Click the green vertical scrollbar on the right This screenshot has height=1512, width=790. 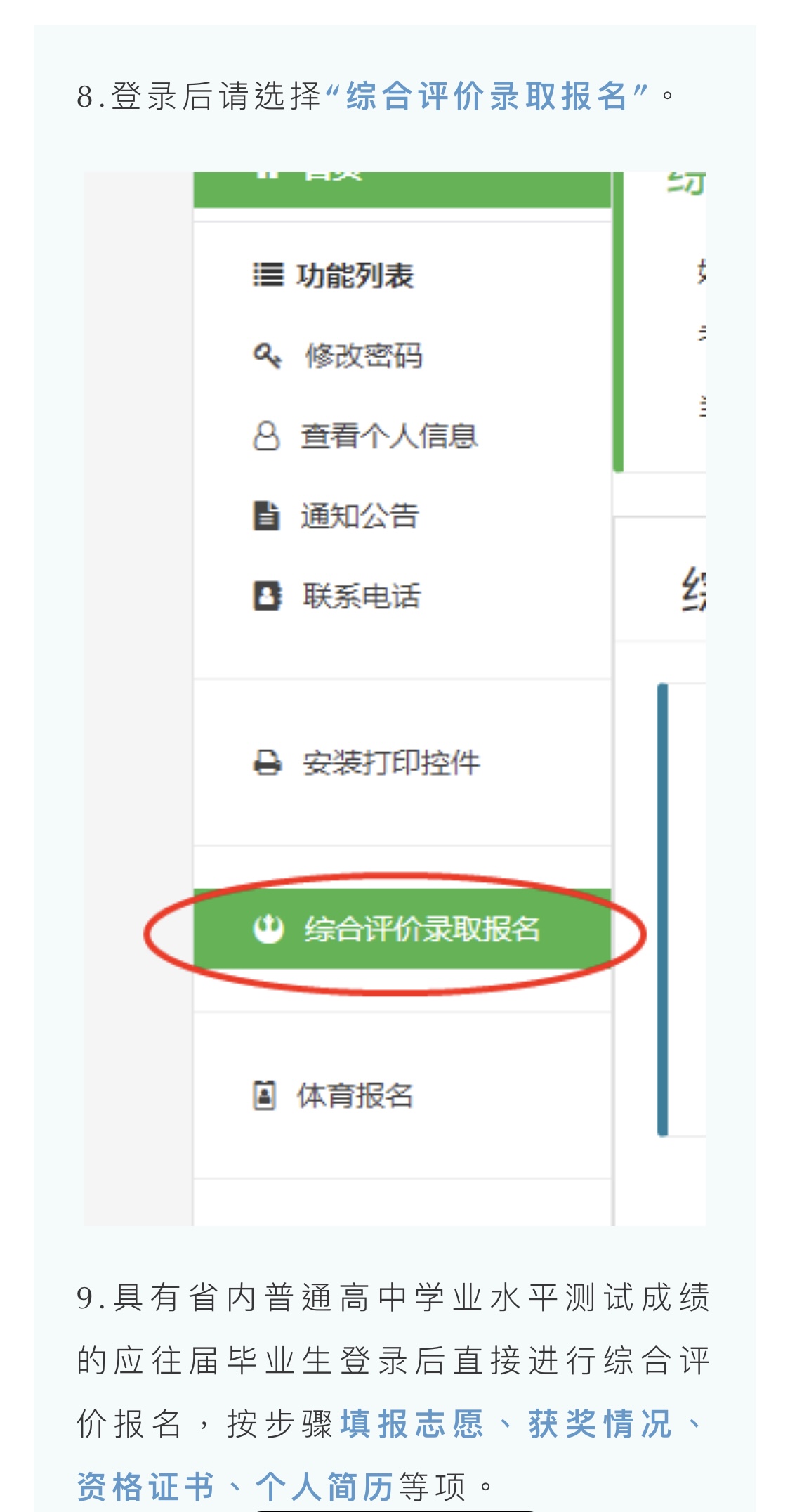point(618,322)
